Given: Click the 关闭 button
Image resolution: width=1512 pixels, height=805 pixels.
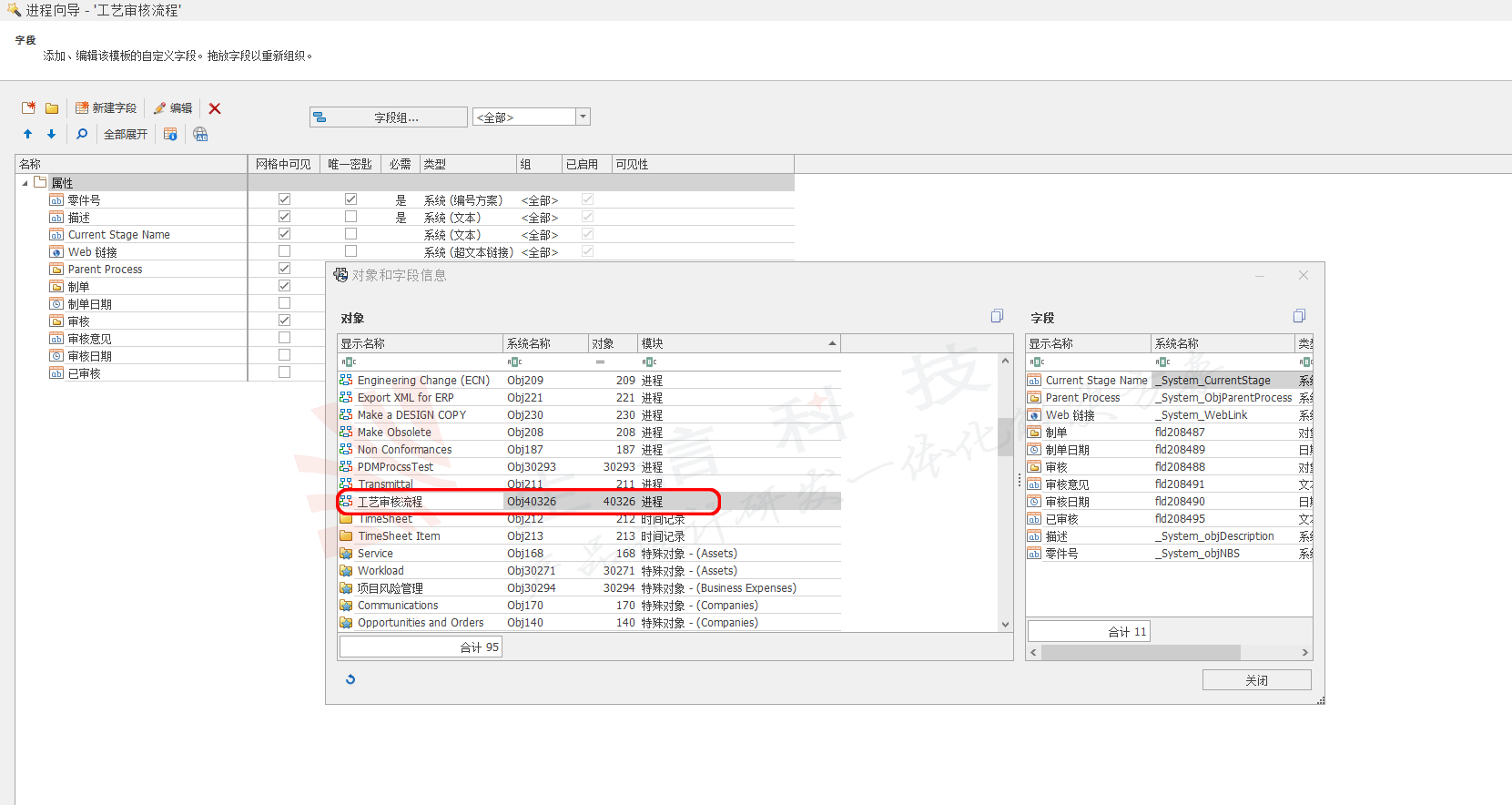Looking at the screenshot, I should [1256, 680].
